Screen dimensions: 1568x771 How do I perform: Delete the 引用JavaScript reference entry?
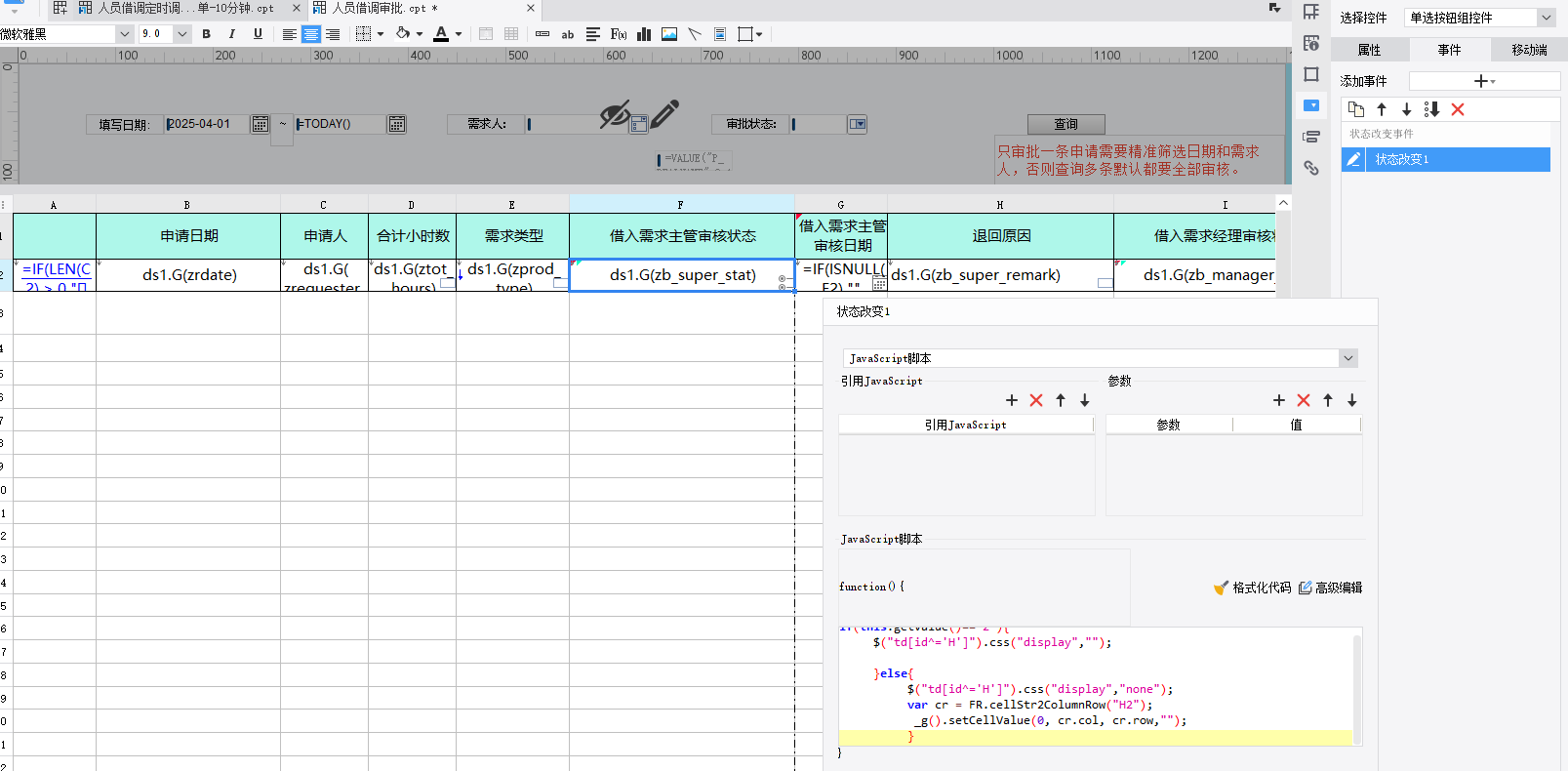1036,400
